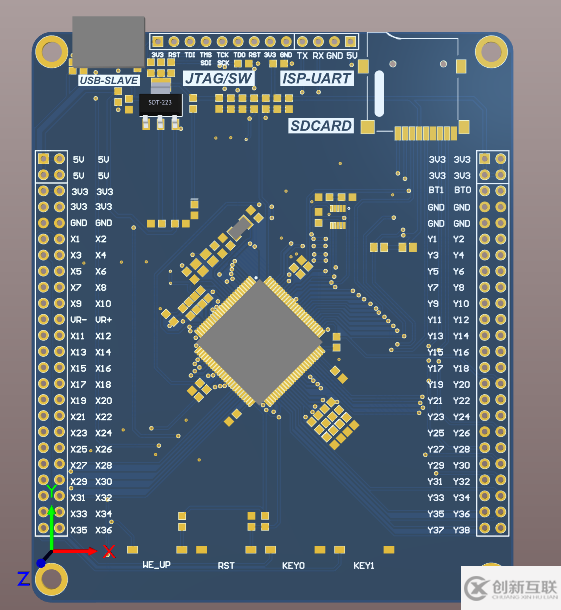Click the X2 pin label
561x610 pixels.
tap(101, 239)
